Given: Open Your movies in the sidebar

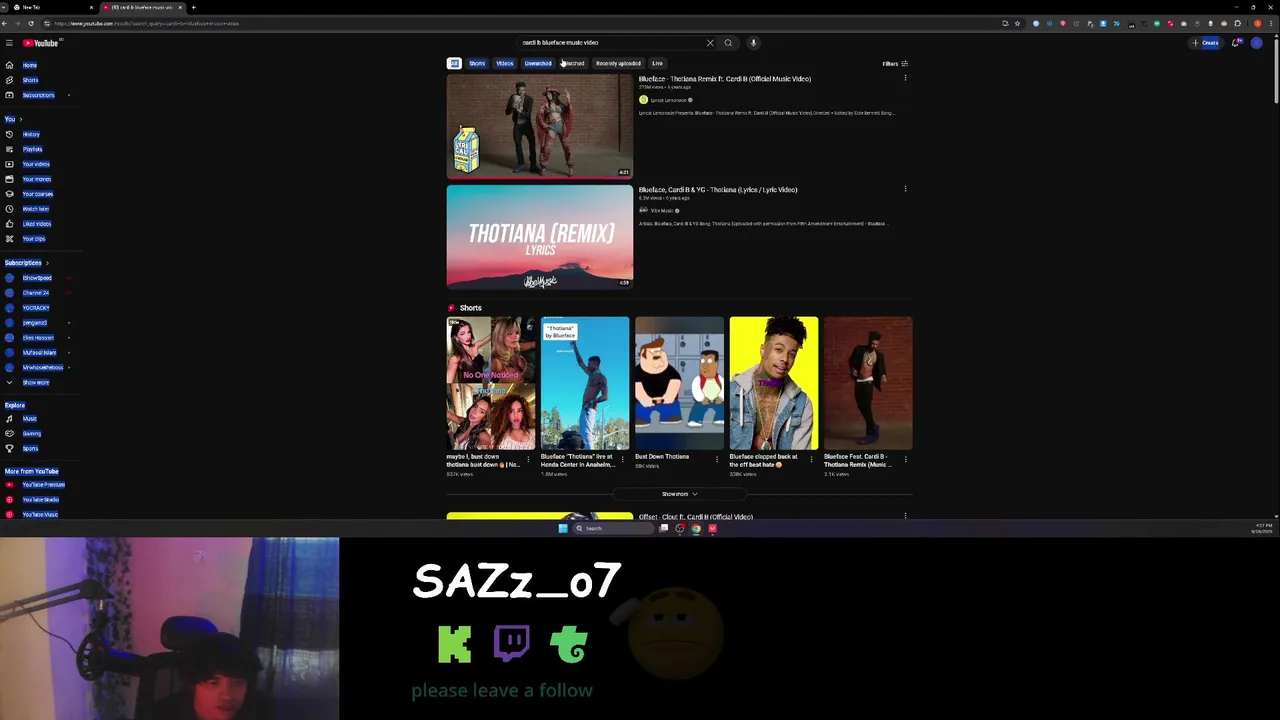Looking at the screenshot, I should (36, 179).
